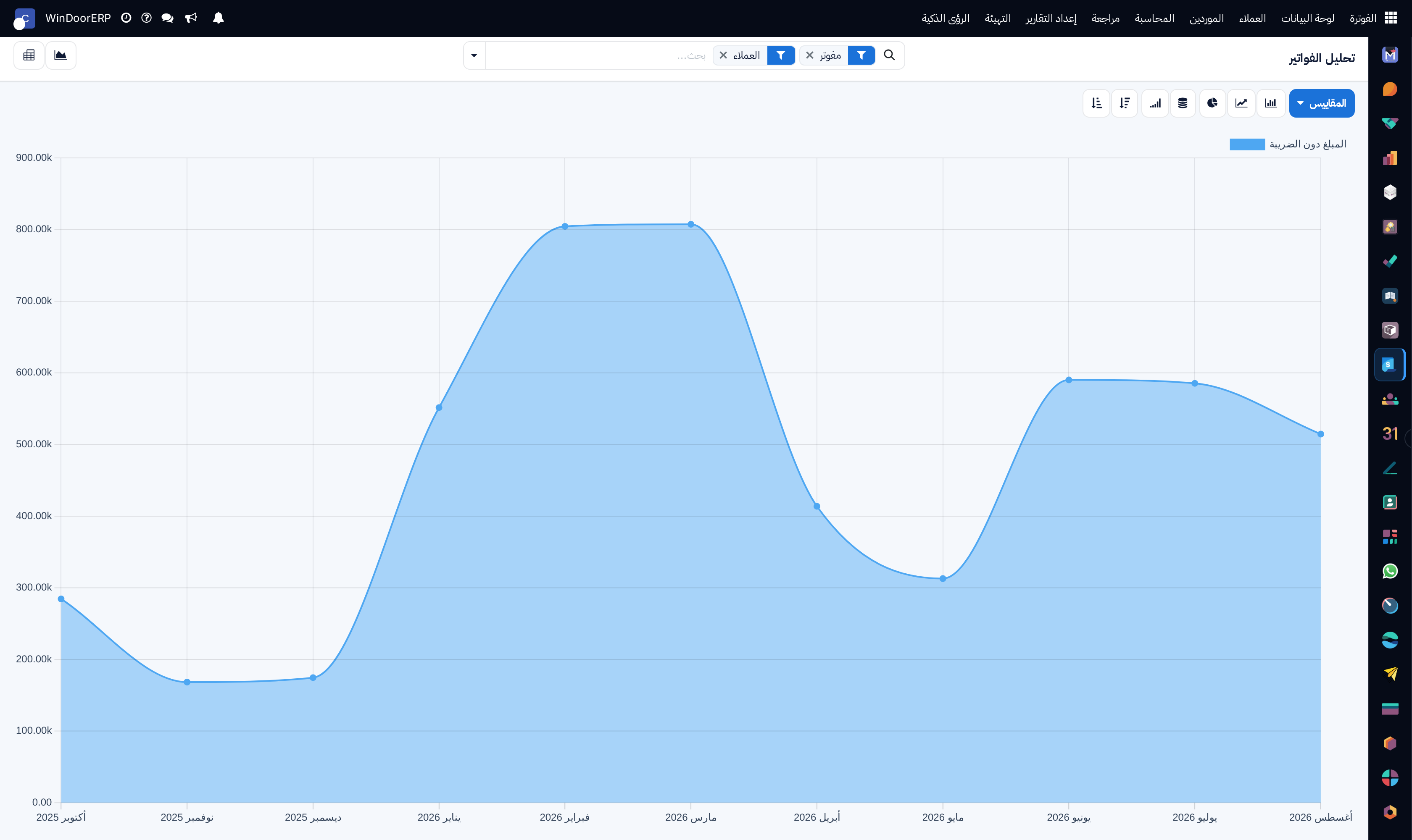The image size is (1412, 840).
Task: Expand the المقاييس measures dropdown
Action: 1321,103
